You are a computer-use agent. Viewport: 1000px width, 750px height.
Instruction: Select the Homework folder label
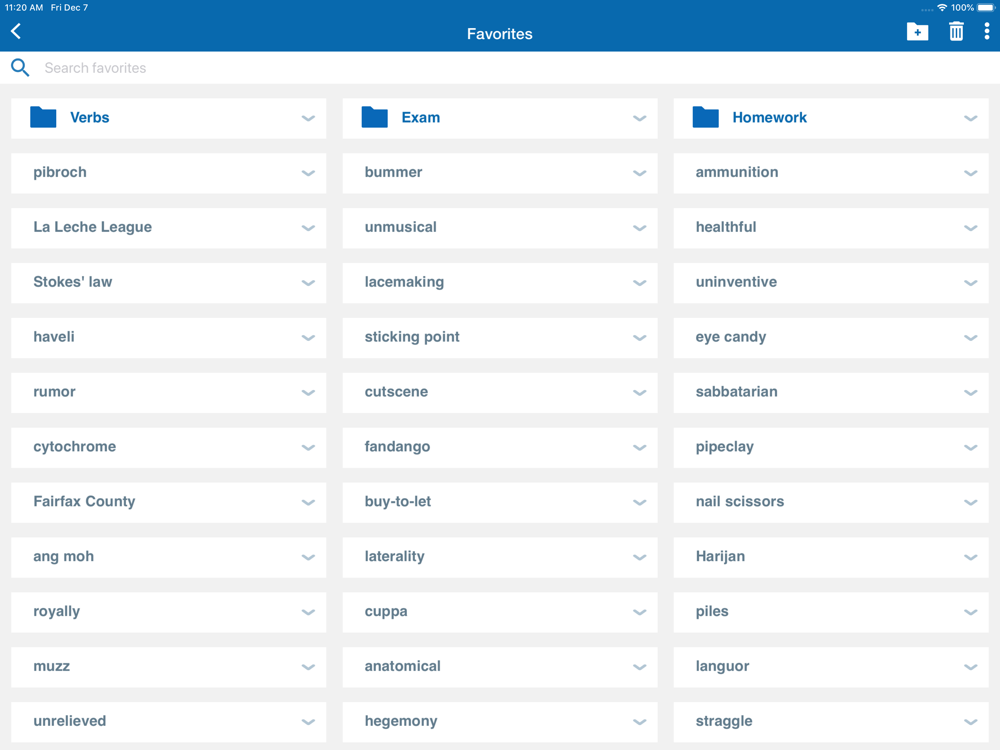pos(769,117)
